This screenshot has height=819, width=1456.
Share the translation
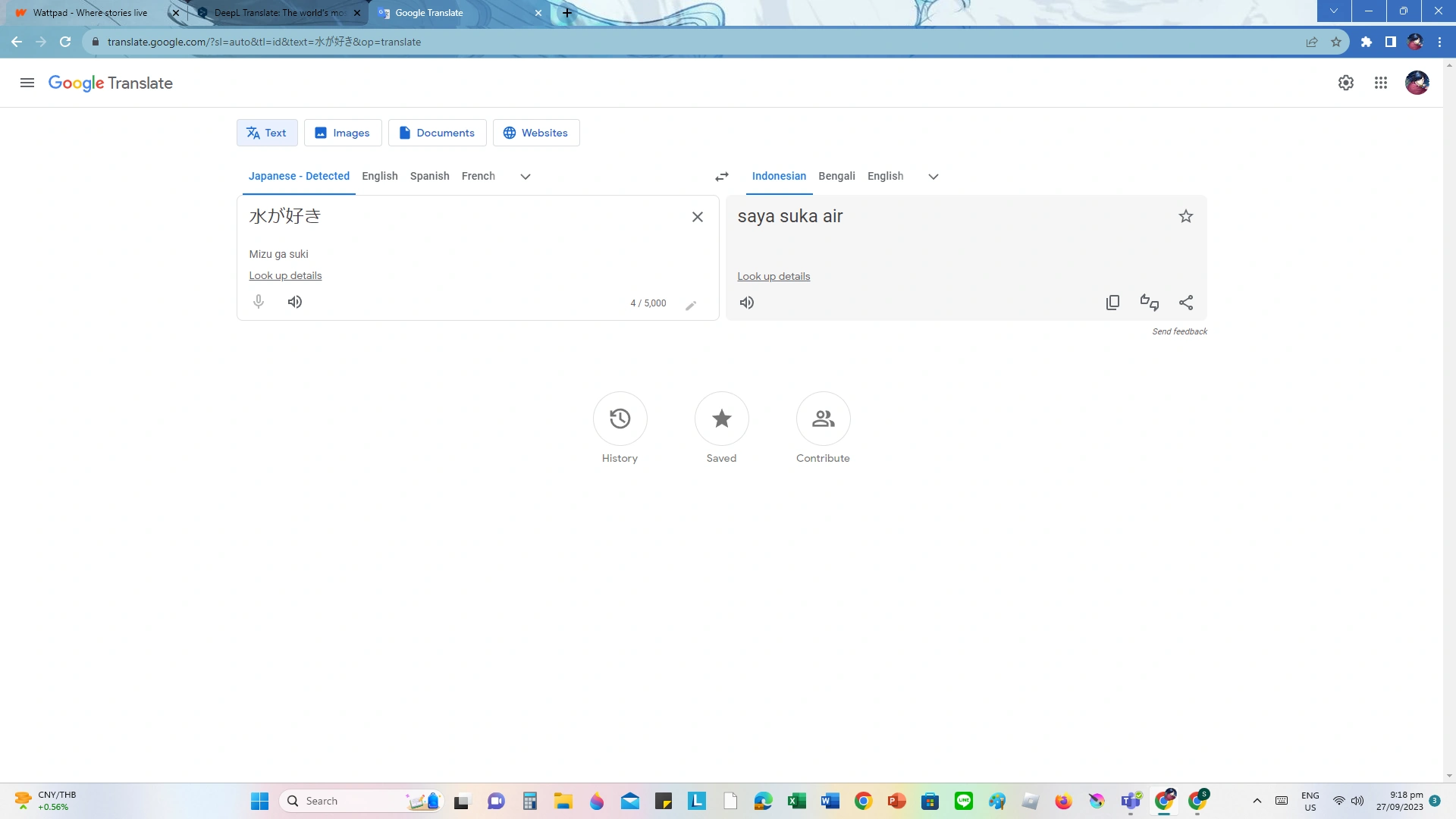click(x=1185, y=302)
